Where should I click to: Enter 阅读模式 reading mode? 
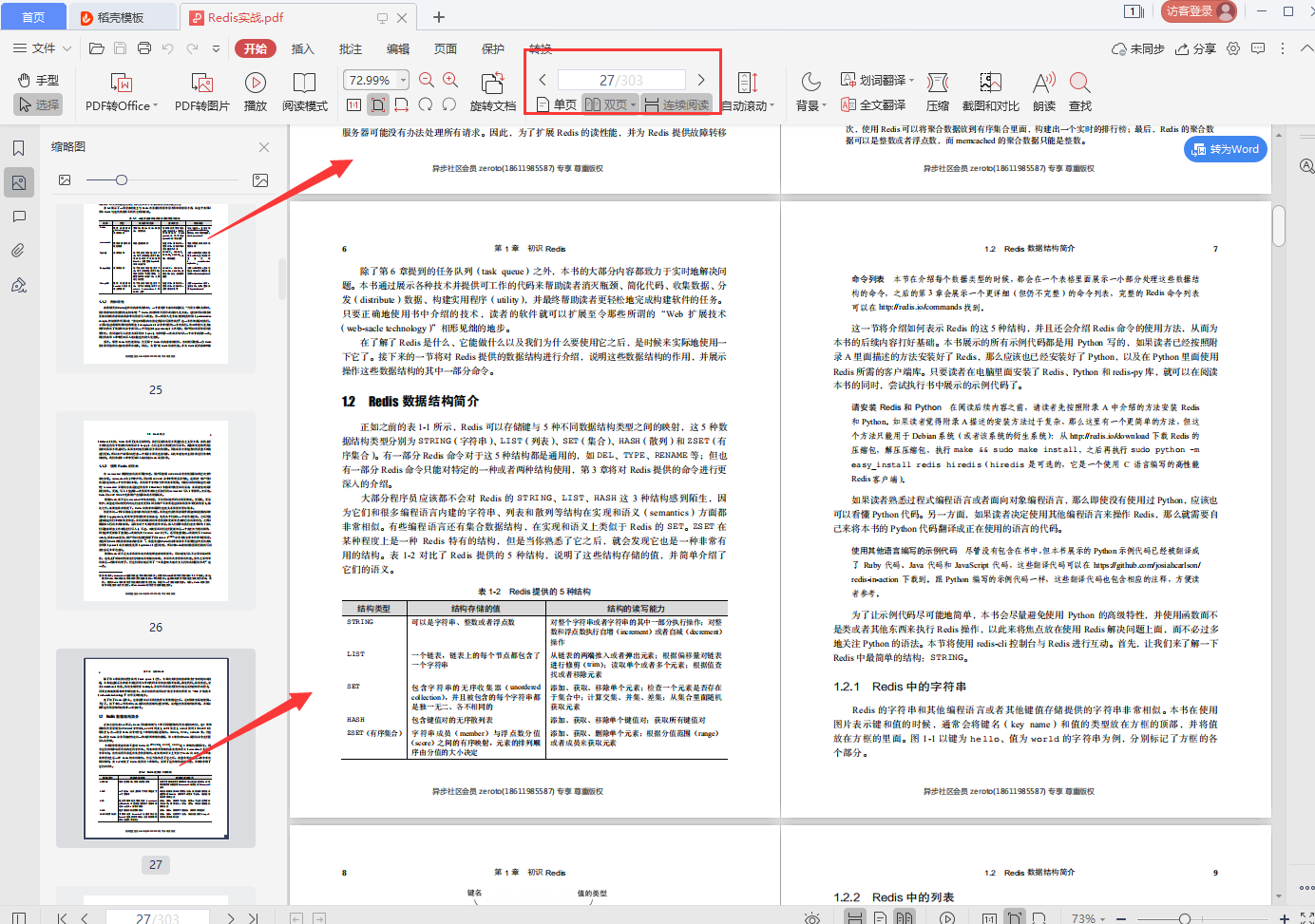click(305, 92)
